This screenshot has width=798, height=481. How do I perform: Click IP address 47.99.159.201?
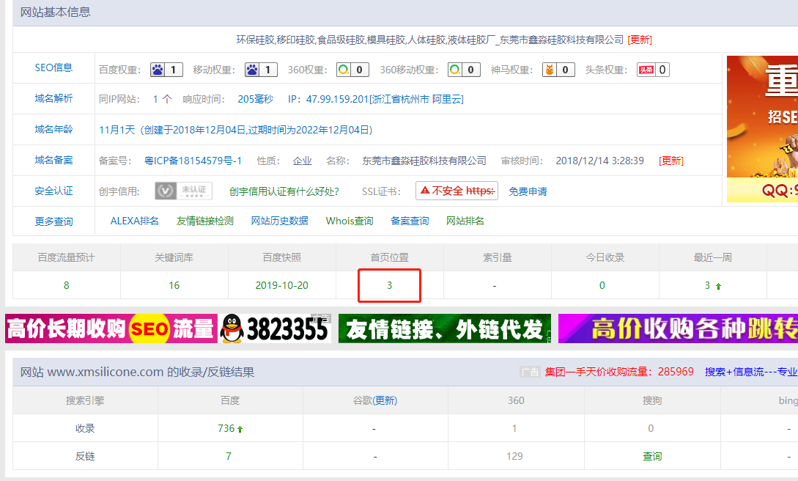coord(337,99)
